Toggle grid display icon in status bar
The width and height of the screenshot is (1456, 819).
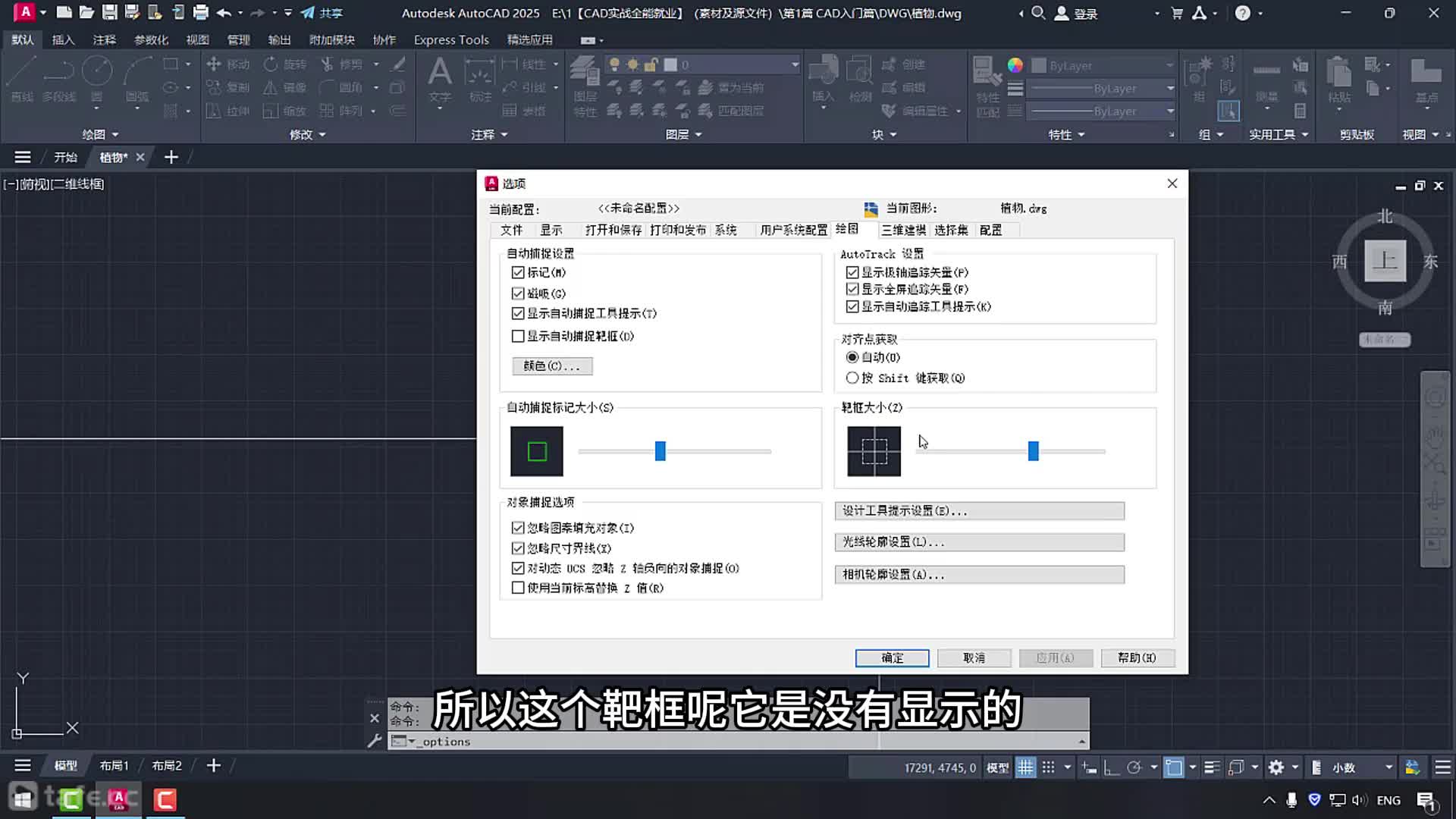[1025, 767]
